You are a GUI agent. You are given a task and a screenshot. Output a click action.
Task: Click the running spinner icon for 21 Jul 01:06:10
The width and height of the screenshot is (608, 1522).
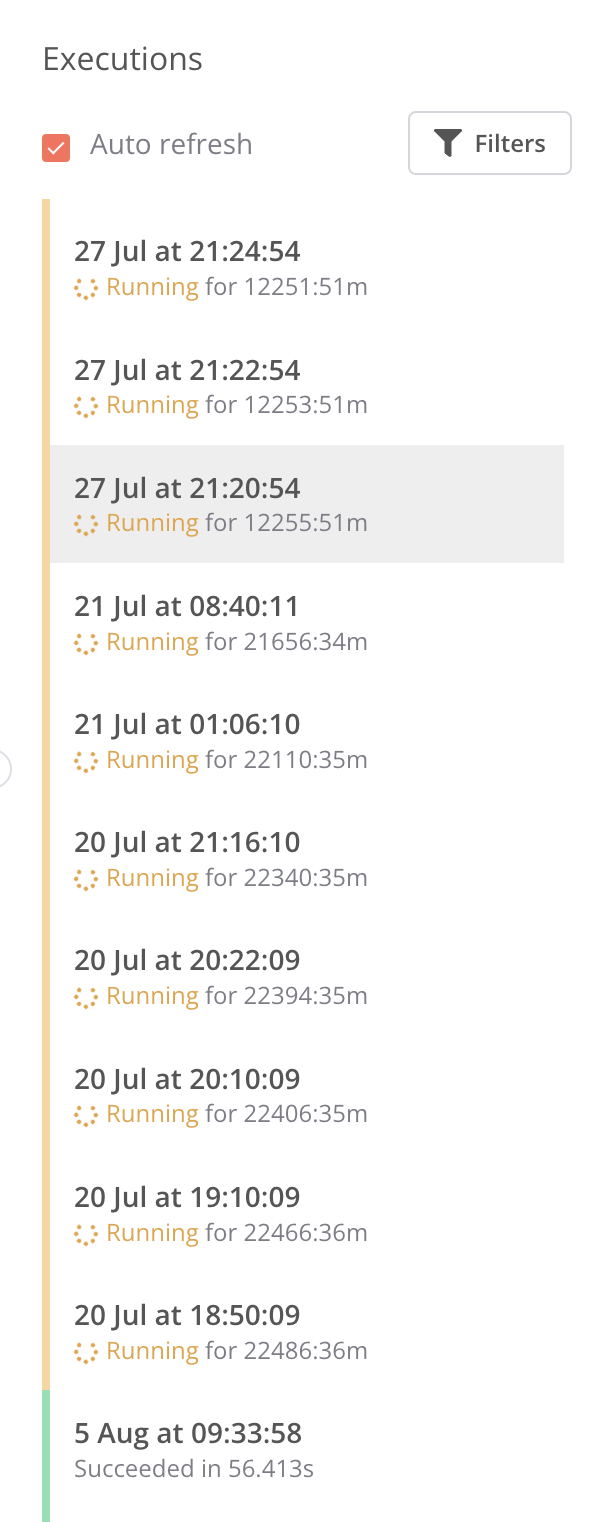click(x=86, y=761)
